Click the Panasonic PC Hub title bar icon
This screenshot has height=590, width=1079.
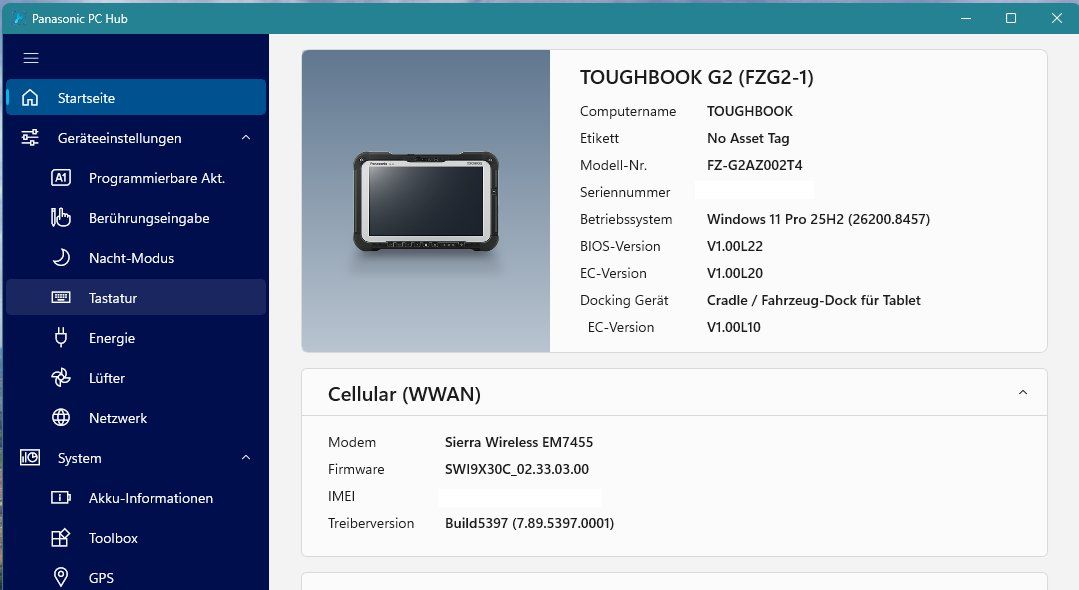pyautogui.click(x=19, y=18)
